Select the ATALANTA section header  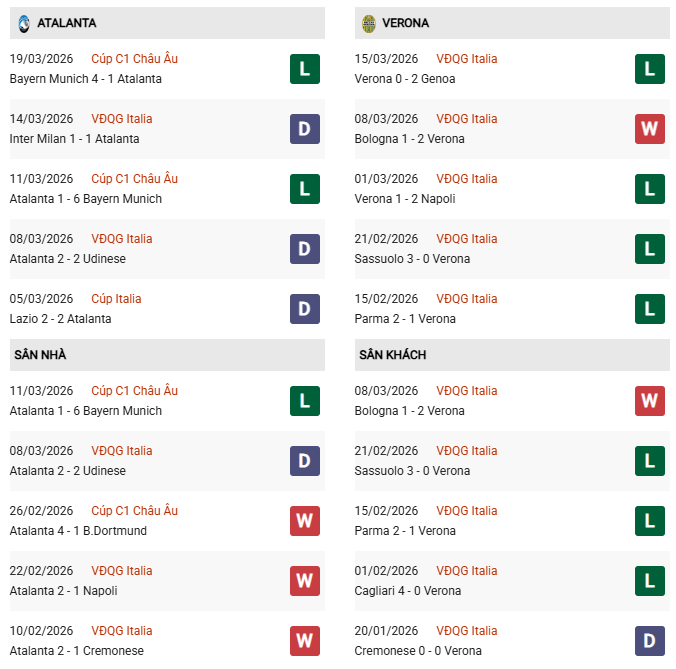point(166,23)
